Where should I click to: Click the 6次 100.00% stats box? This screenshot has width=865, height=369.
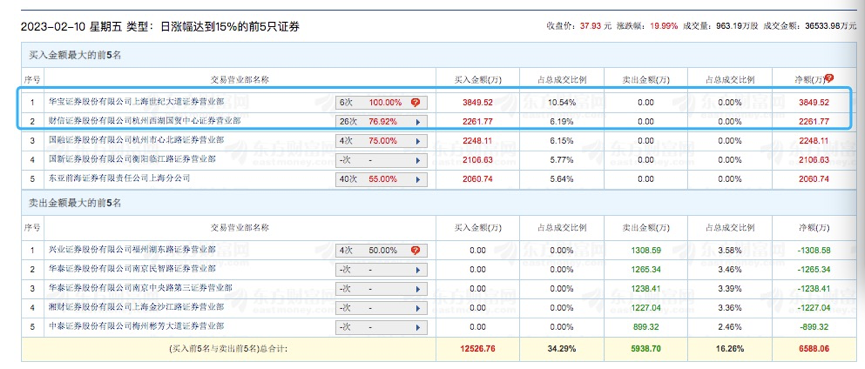point(381,103)
